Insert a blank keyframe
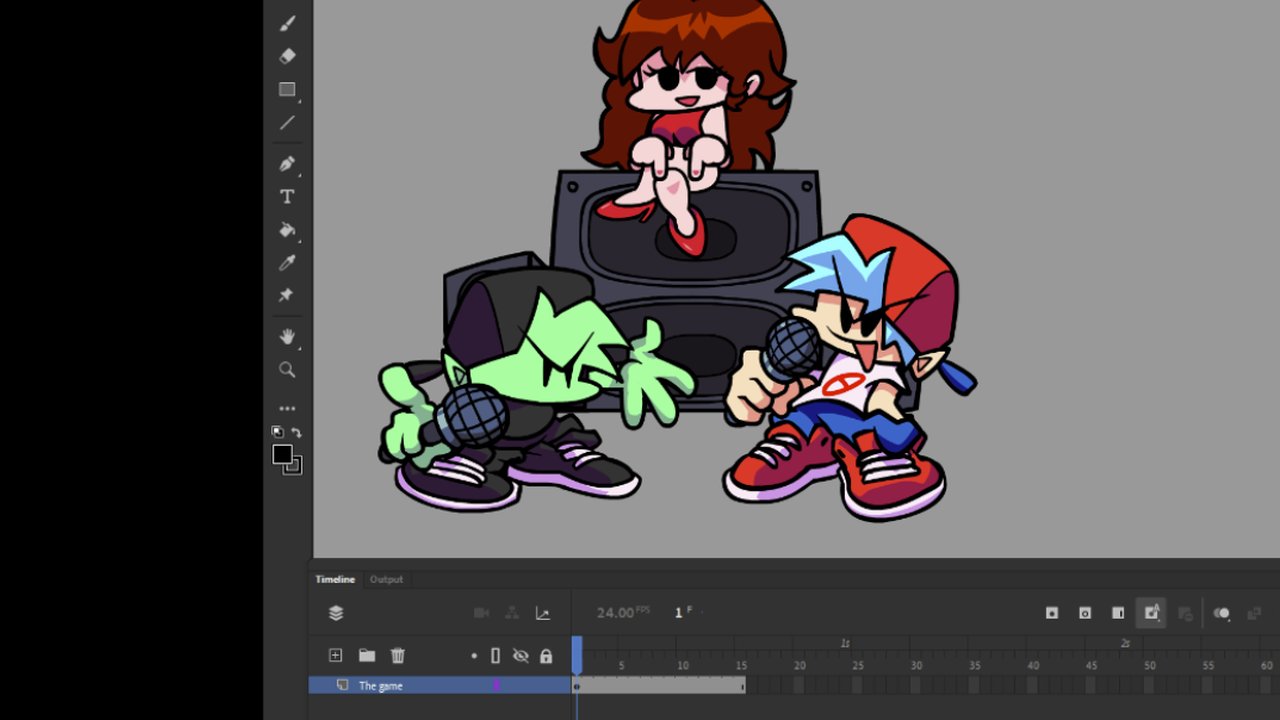 point(1085,613)
